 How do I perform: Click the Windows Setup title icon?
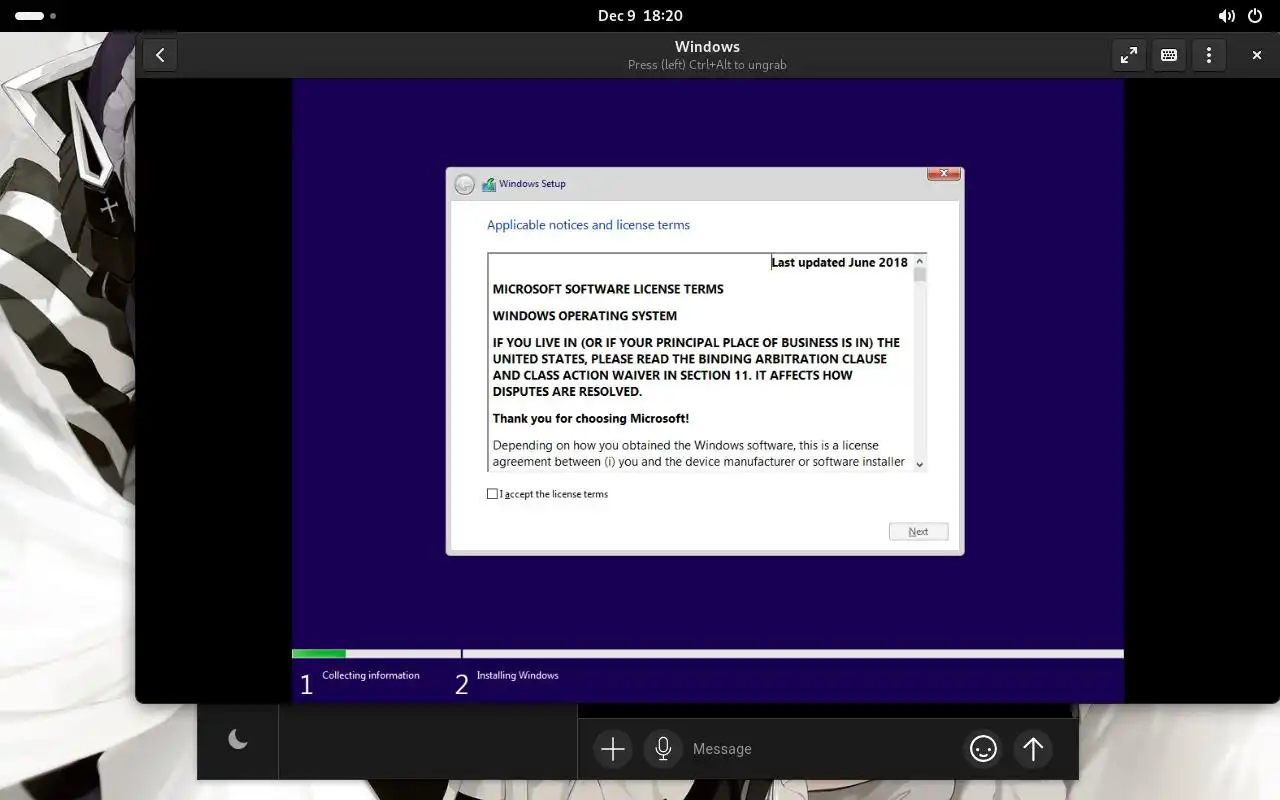pos(489,184)
